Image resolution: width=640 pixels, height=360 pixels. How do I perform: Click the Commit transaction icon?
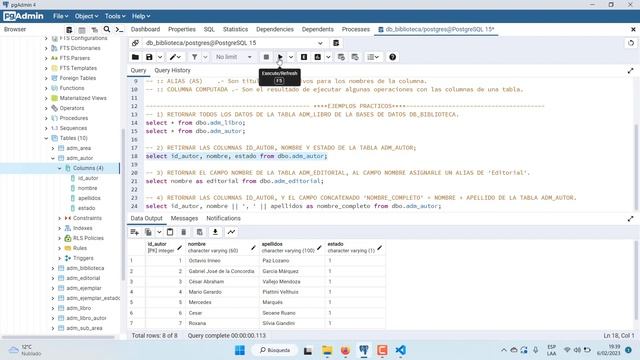click(341, 57)
